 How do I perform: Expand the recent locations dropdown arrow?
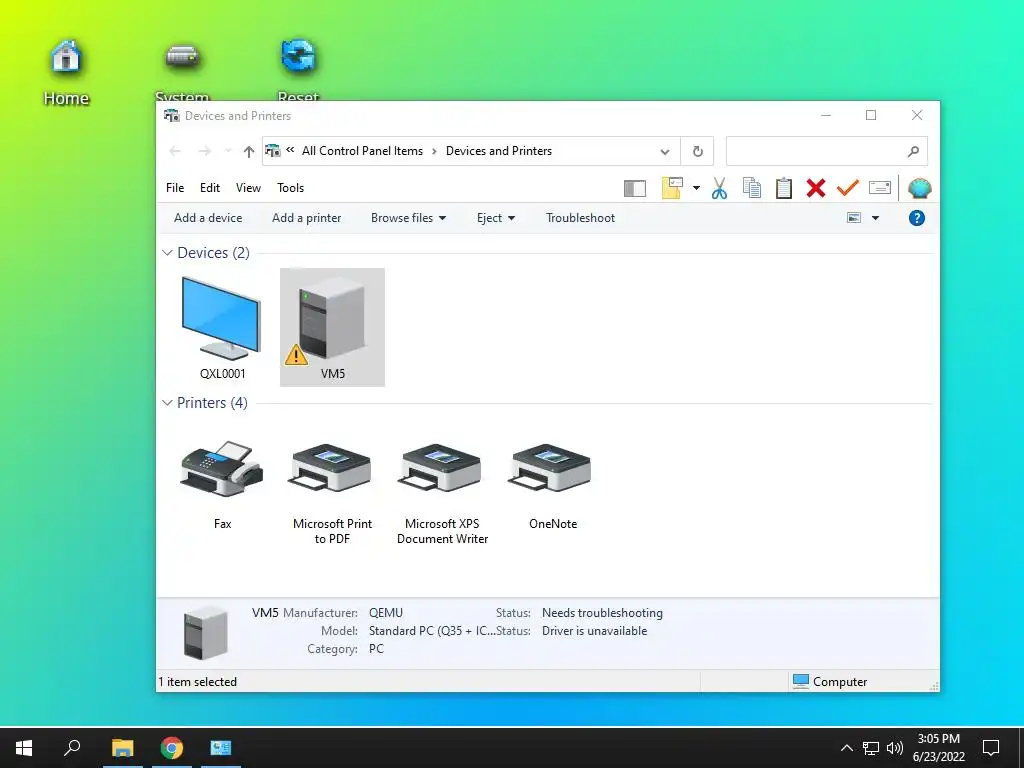(x=227, y=152)
